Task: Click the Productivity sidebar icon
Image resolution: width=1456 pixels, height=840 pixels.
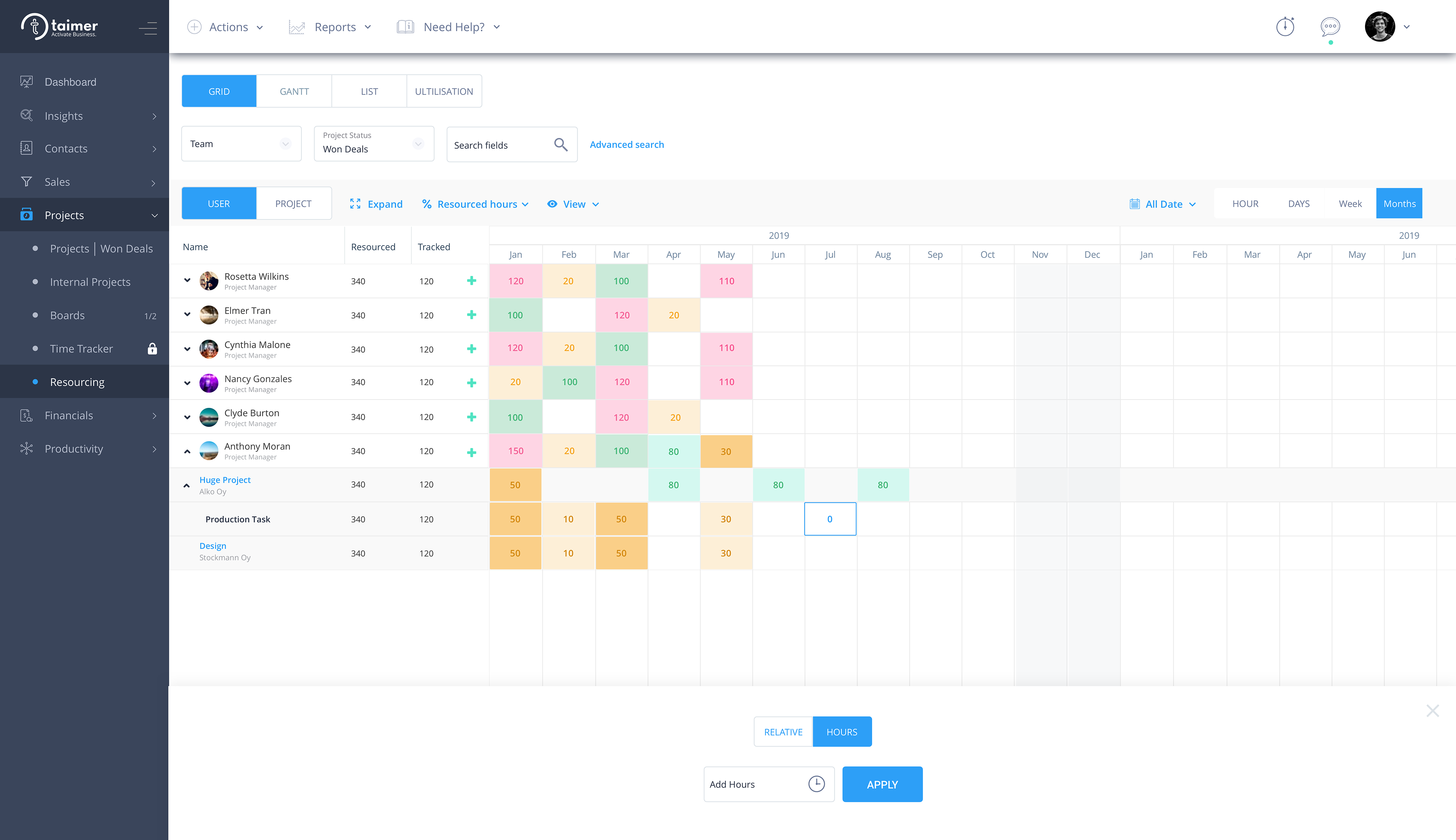Action: [27, 448]
